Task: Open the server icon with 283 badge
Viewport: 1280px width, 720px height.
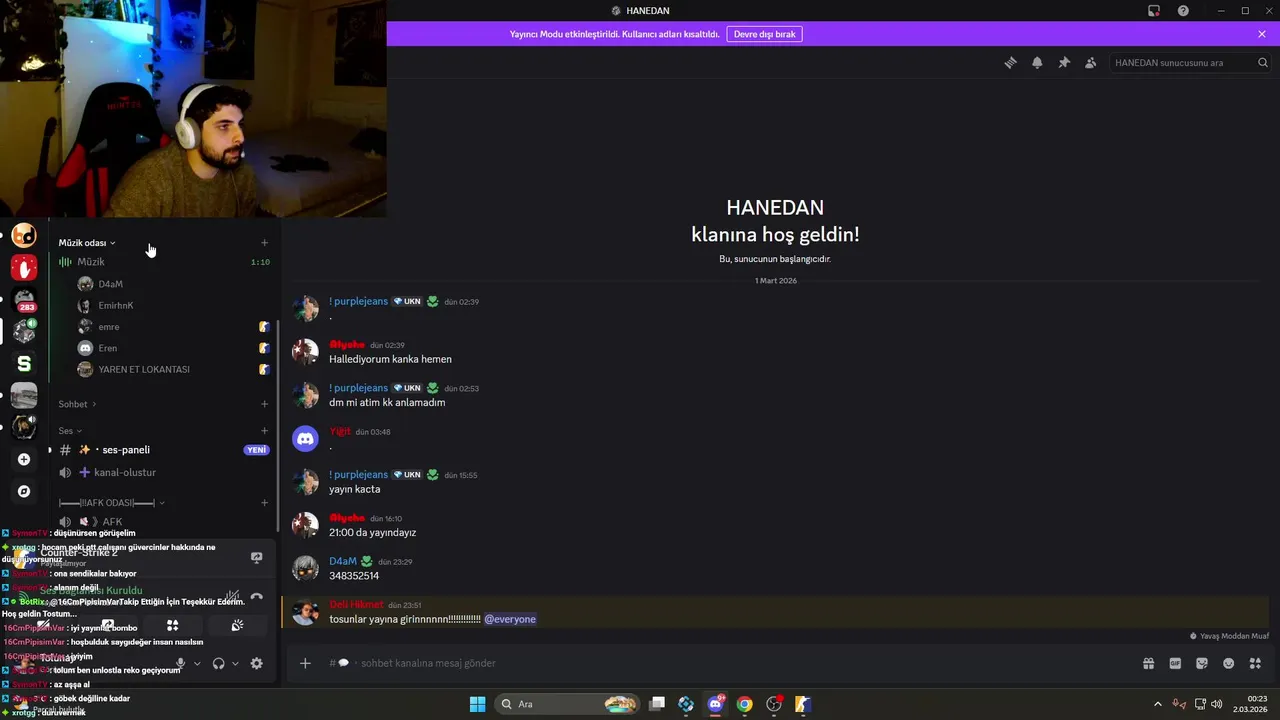Action: point(24,299)
